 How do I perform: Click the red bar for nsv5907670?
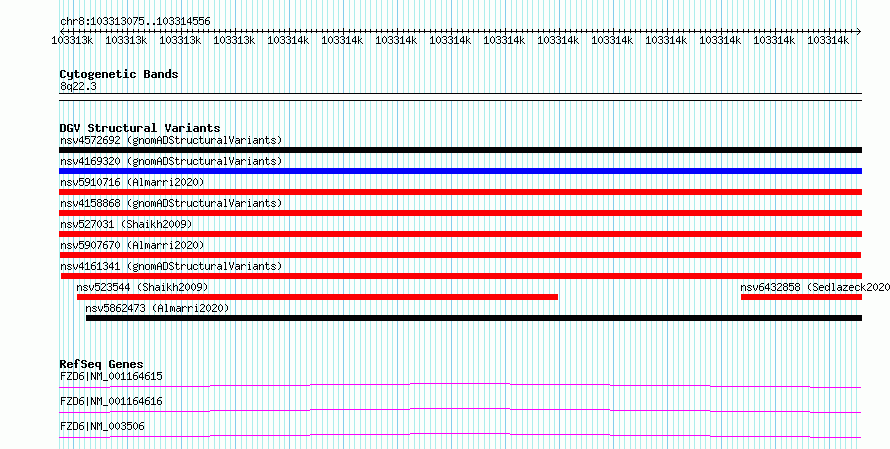(x=460, y=255)
